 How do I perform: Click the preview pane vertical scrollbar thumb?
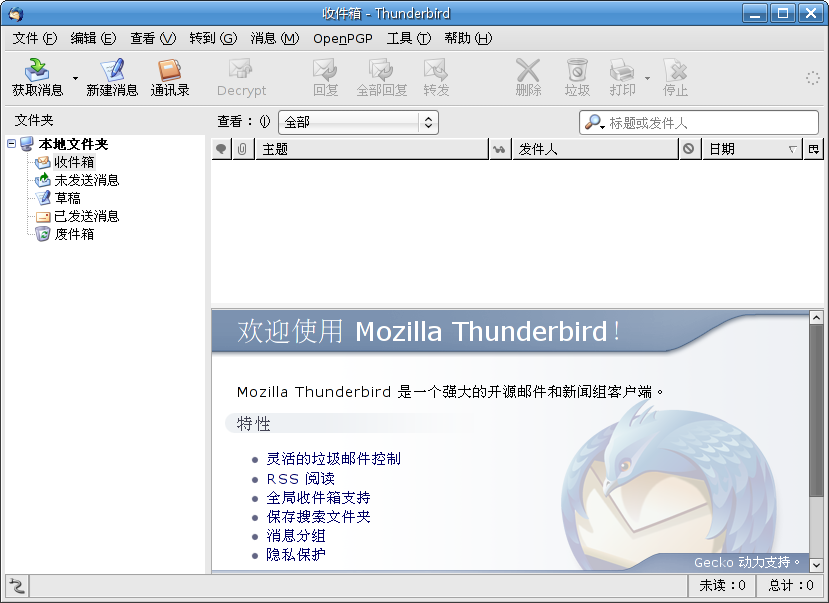(x=816, y=411)
